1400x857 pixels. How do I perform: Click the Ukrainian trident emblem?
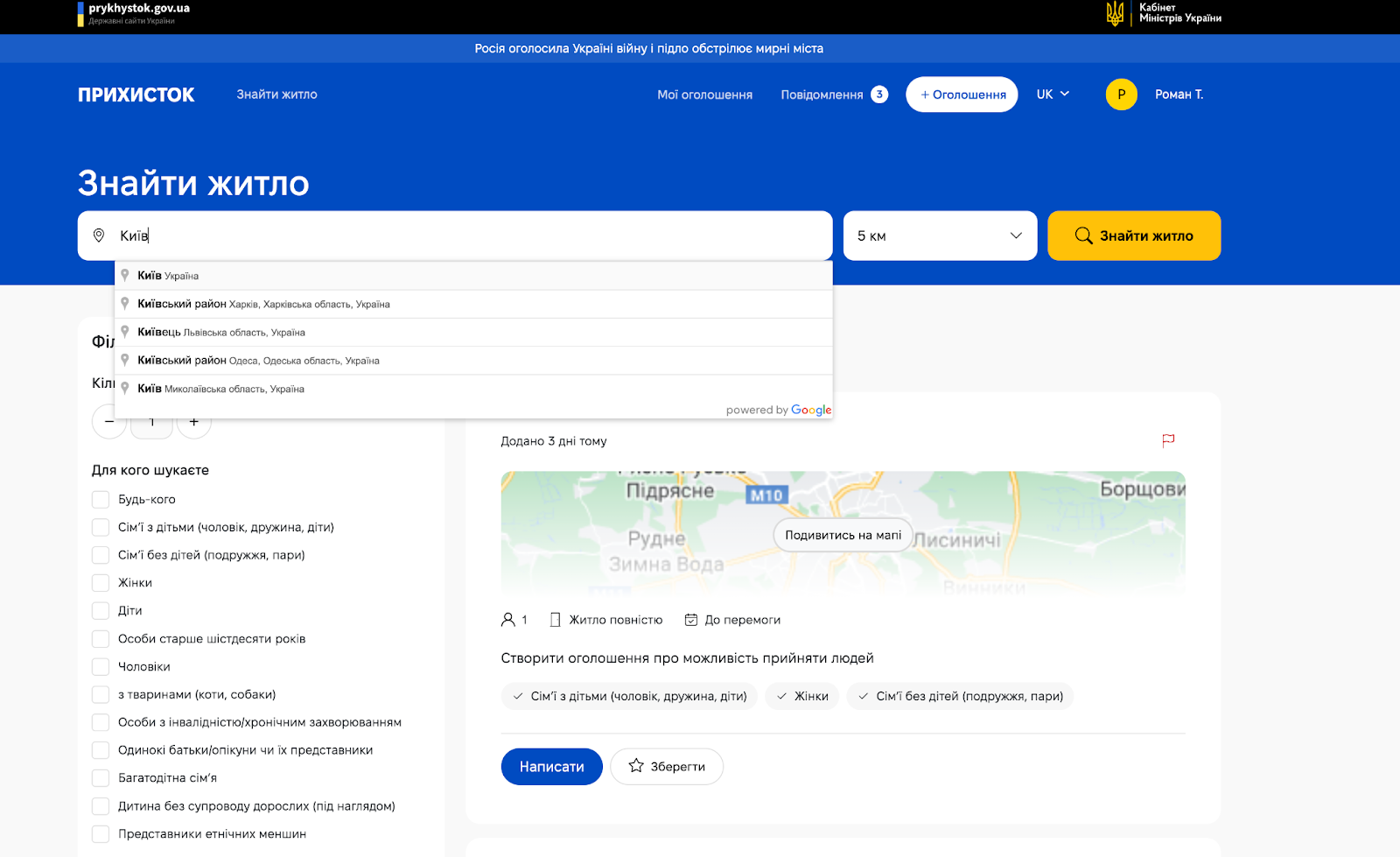pyautogui.click(x=1115, y=13)
